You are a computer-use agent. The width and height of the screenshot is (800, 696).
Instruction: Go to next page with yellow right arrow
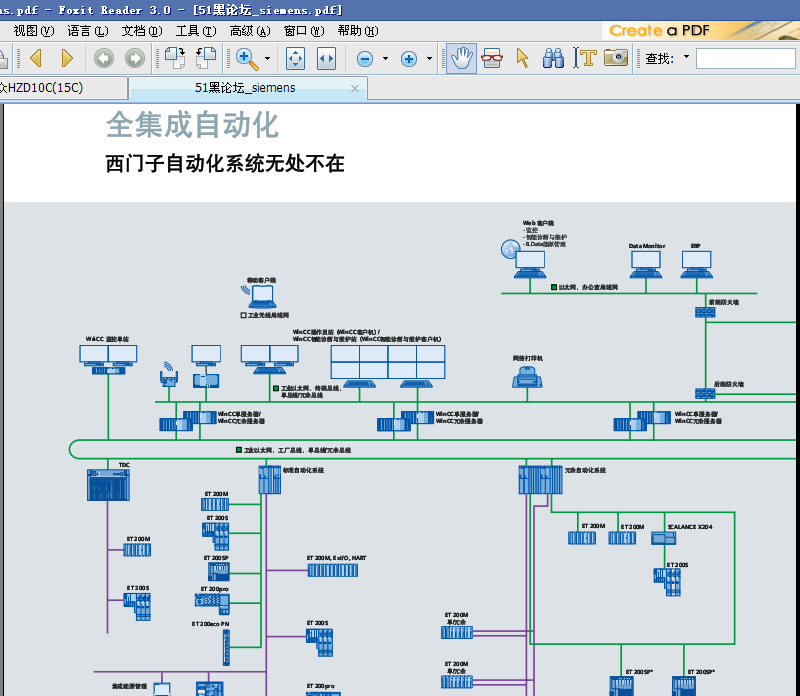67,58
